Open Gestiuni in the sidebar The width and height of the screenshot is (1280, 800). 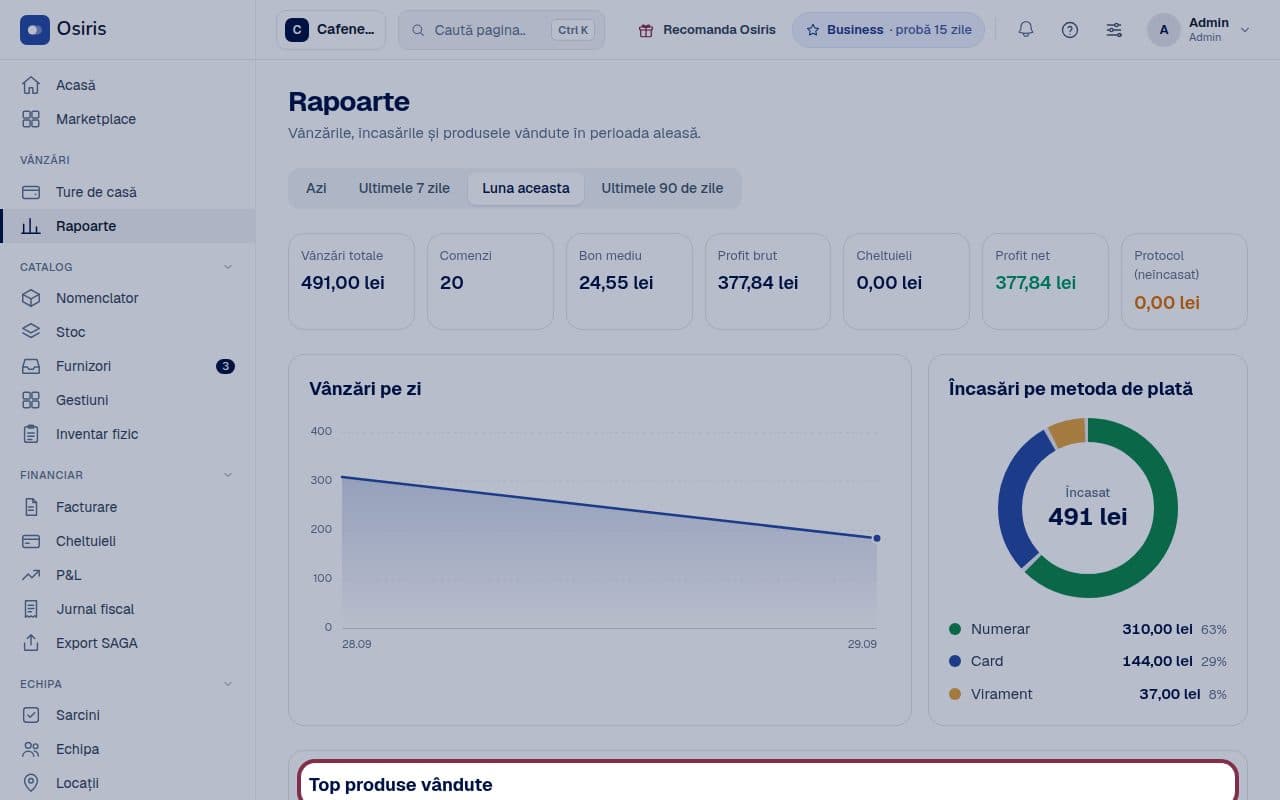click(x=128, y=400)
